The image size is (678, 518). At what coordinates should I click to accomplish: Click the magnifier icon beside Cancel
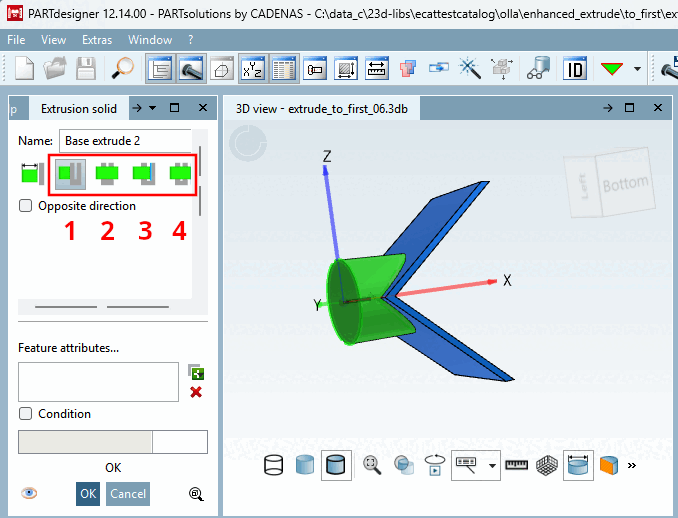[196, 494]
